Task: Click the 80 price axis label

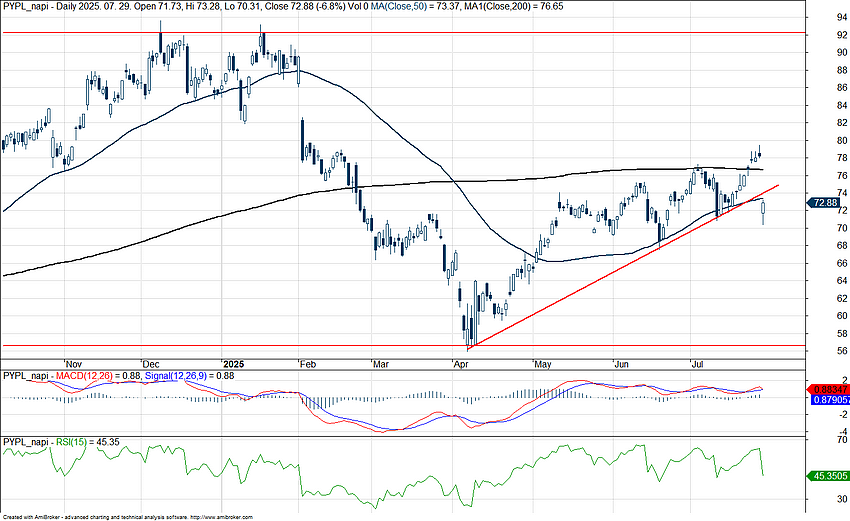Action: click(x=842, y=140)
